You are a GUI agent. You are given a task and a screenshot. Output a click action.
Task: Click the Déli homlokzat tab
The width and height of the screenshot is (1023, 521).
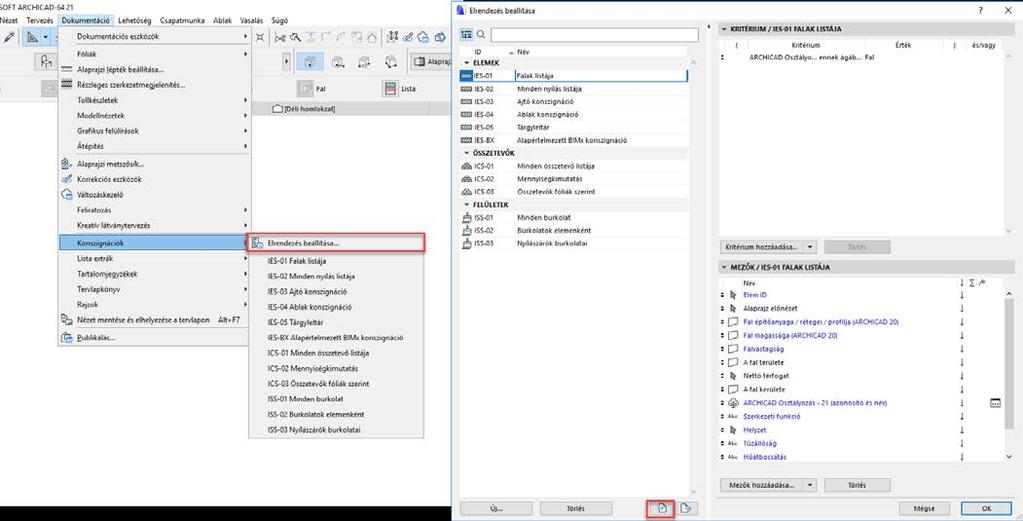point(303,109)
